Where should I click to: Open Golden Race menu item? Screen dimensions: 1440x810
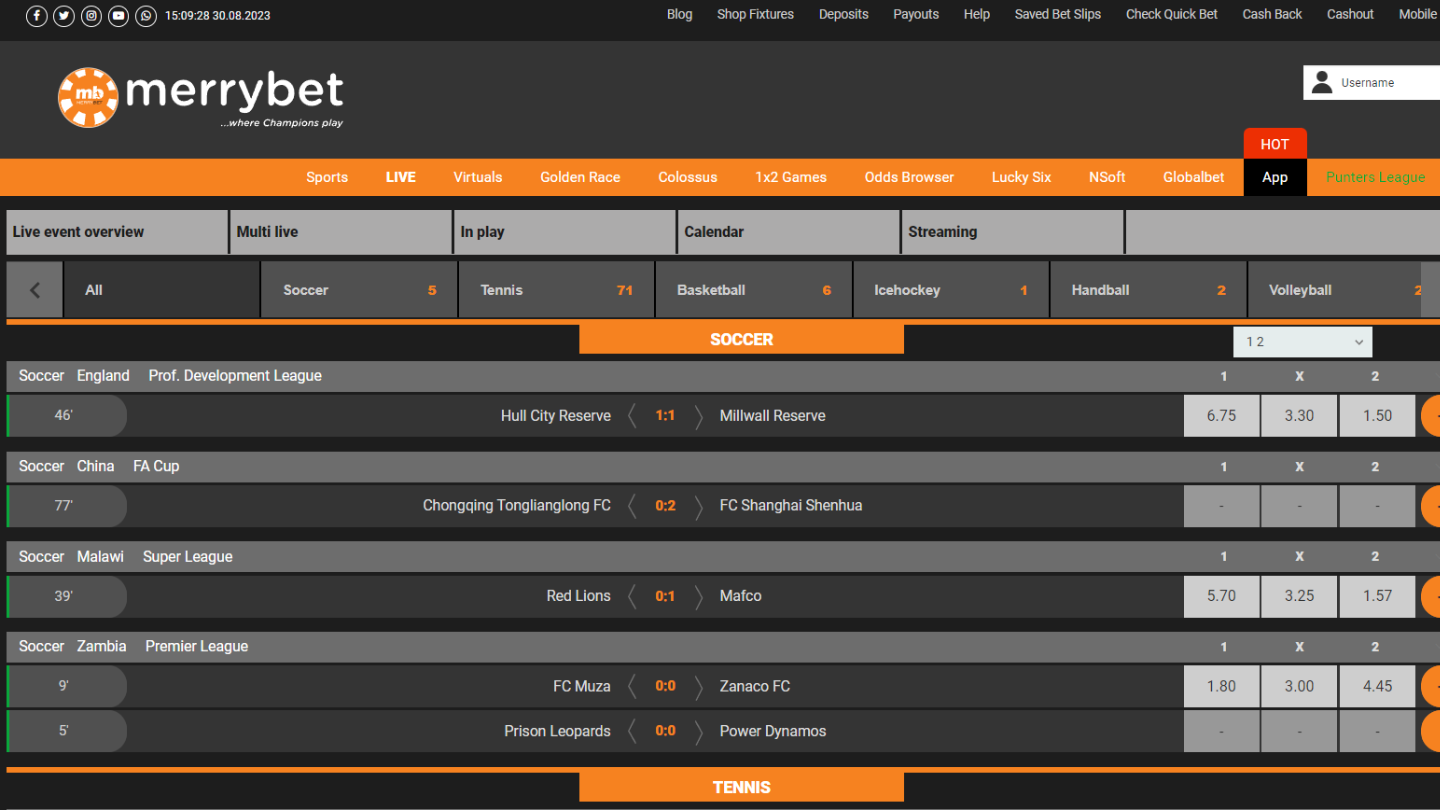[580, 177]
